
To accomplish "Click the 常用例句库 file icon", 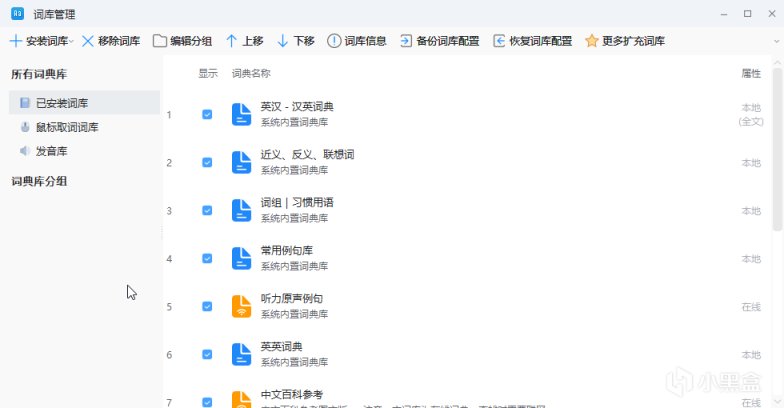I will pyautogui.click(x=242, y=258).
